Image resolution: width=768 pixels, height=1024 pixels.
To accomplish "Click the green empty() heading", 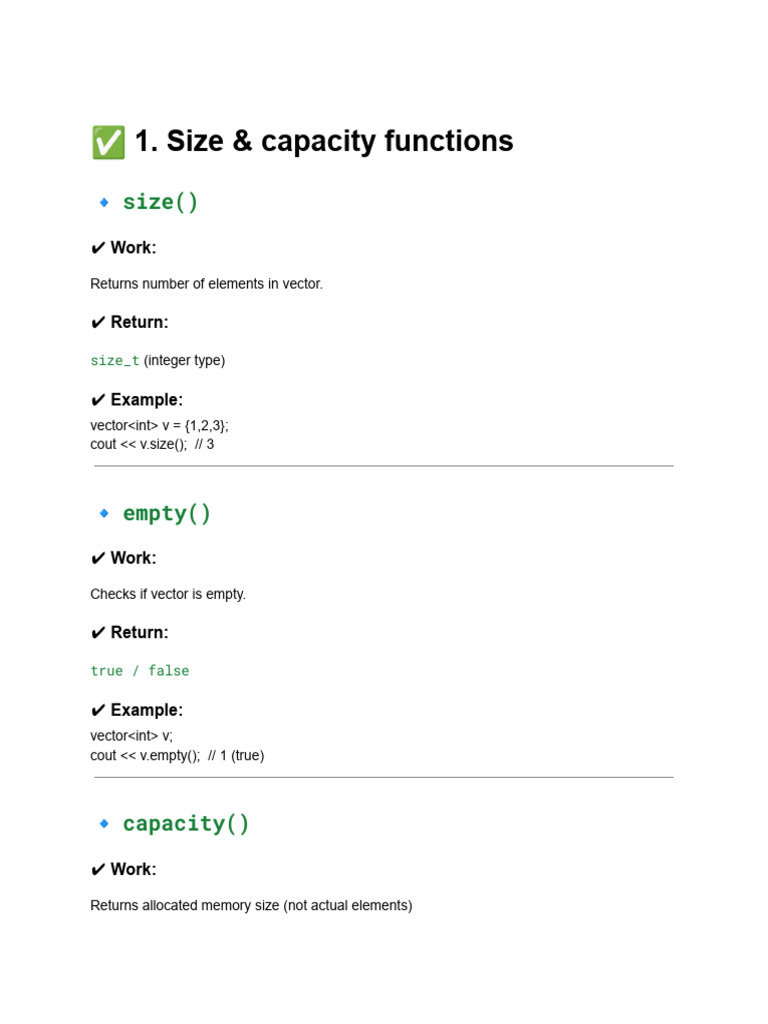I will 167,513.
